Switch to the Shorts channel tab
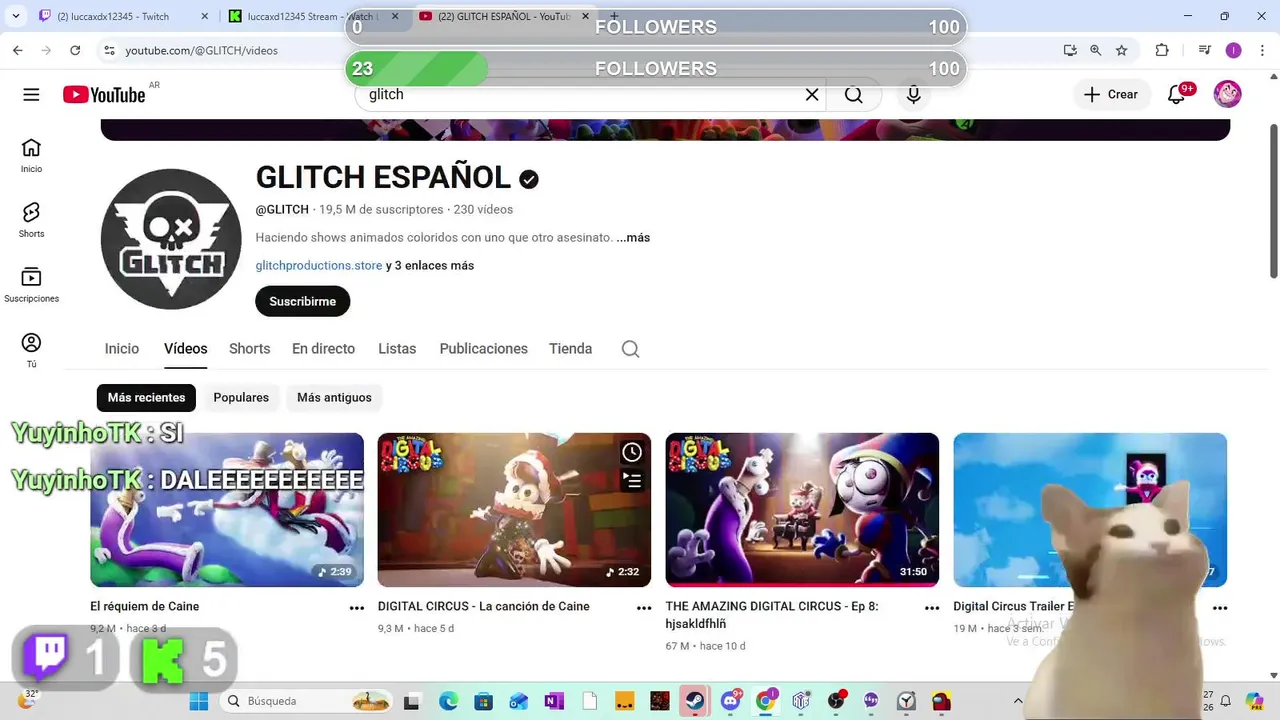 249,349
